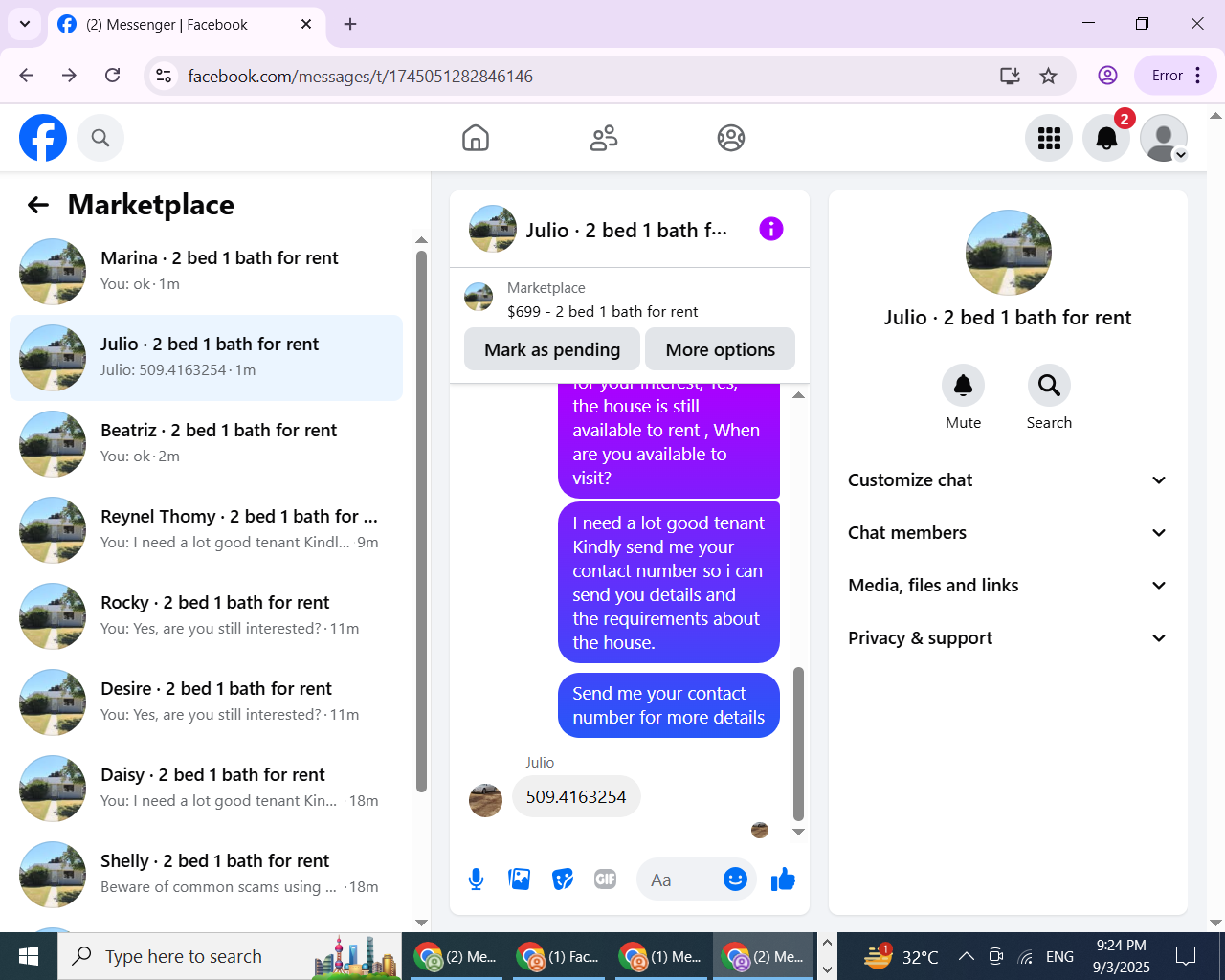Switch to the (1) Me... taskbar window
The image size is (1225, 980).
coord(660,956)
